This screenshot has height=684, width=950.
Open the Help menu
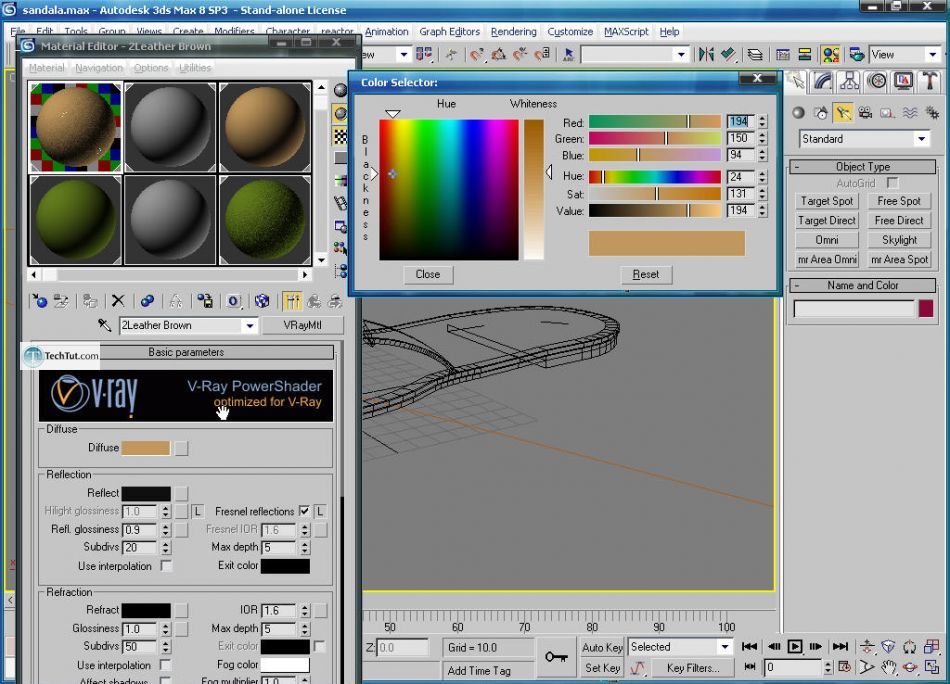(x=669, y=32)
